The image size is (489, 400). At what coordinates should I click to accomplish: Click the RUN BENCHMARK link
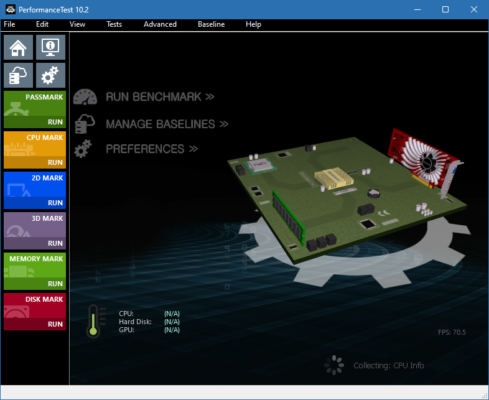160,97
